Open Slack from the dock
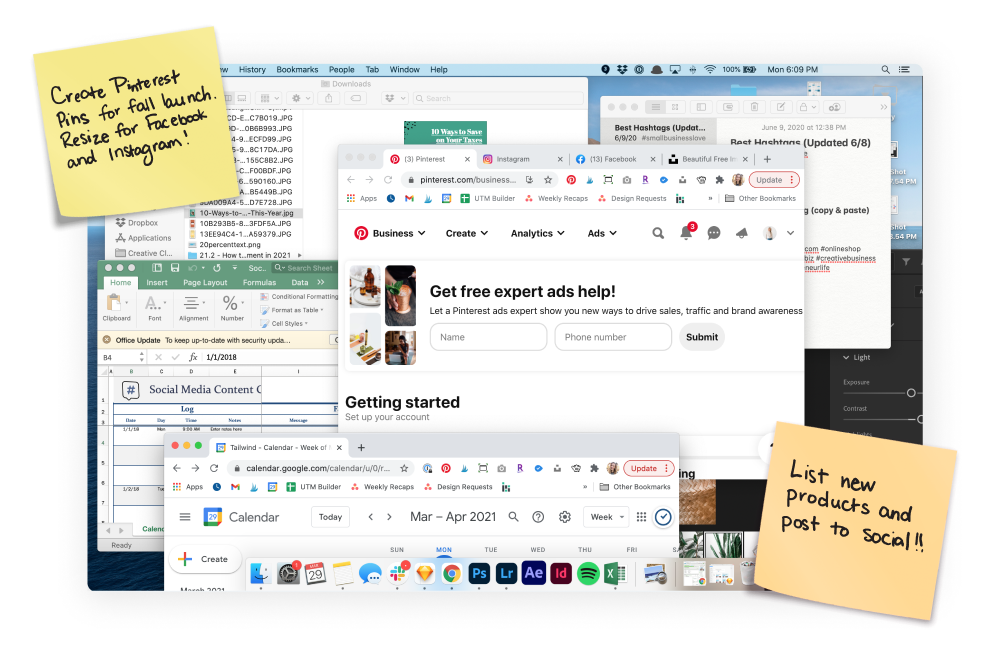 click(x=398, y=573)
